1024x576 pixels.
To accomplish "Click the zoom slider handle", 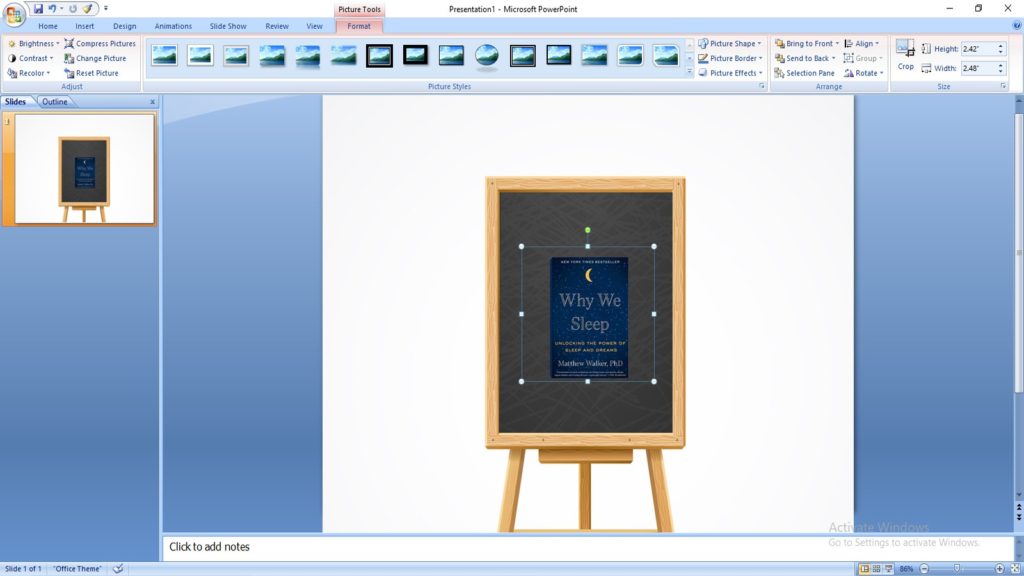I will (x=957, y=569).
